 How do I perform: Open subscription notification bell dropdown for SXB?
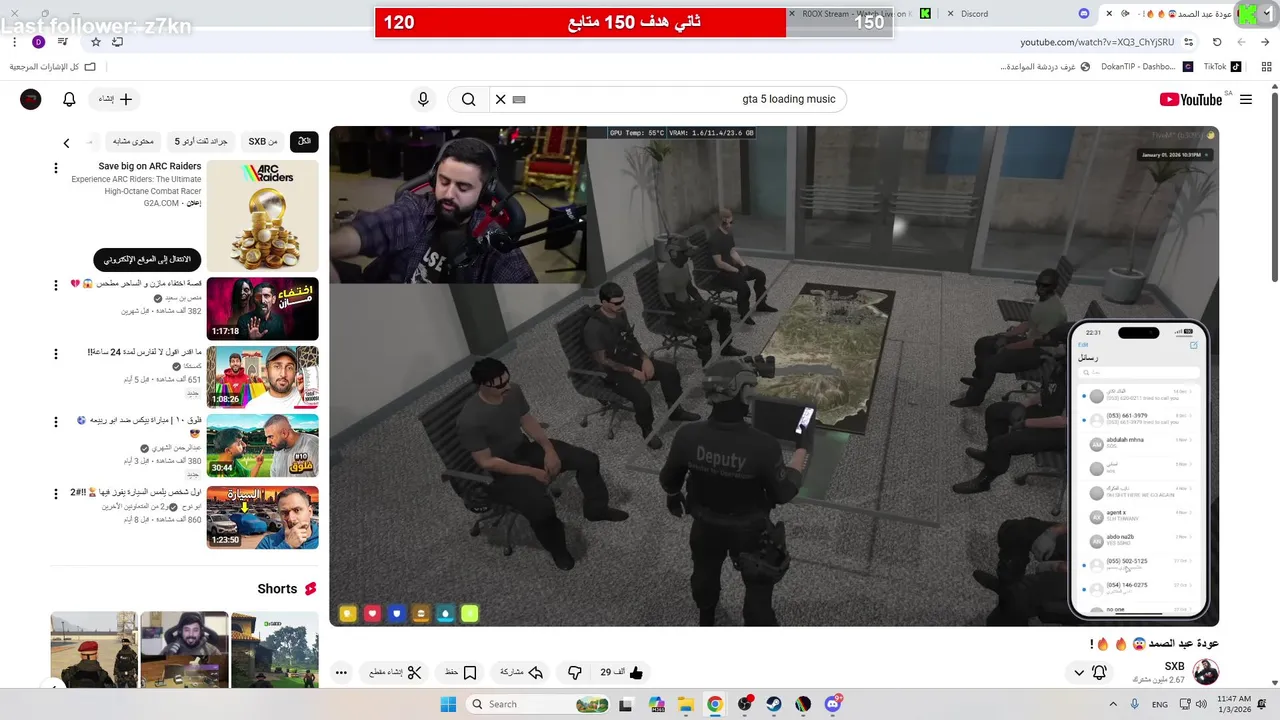tap(1090, 673)
